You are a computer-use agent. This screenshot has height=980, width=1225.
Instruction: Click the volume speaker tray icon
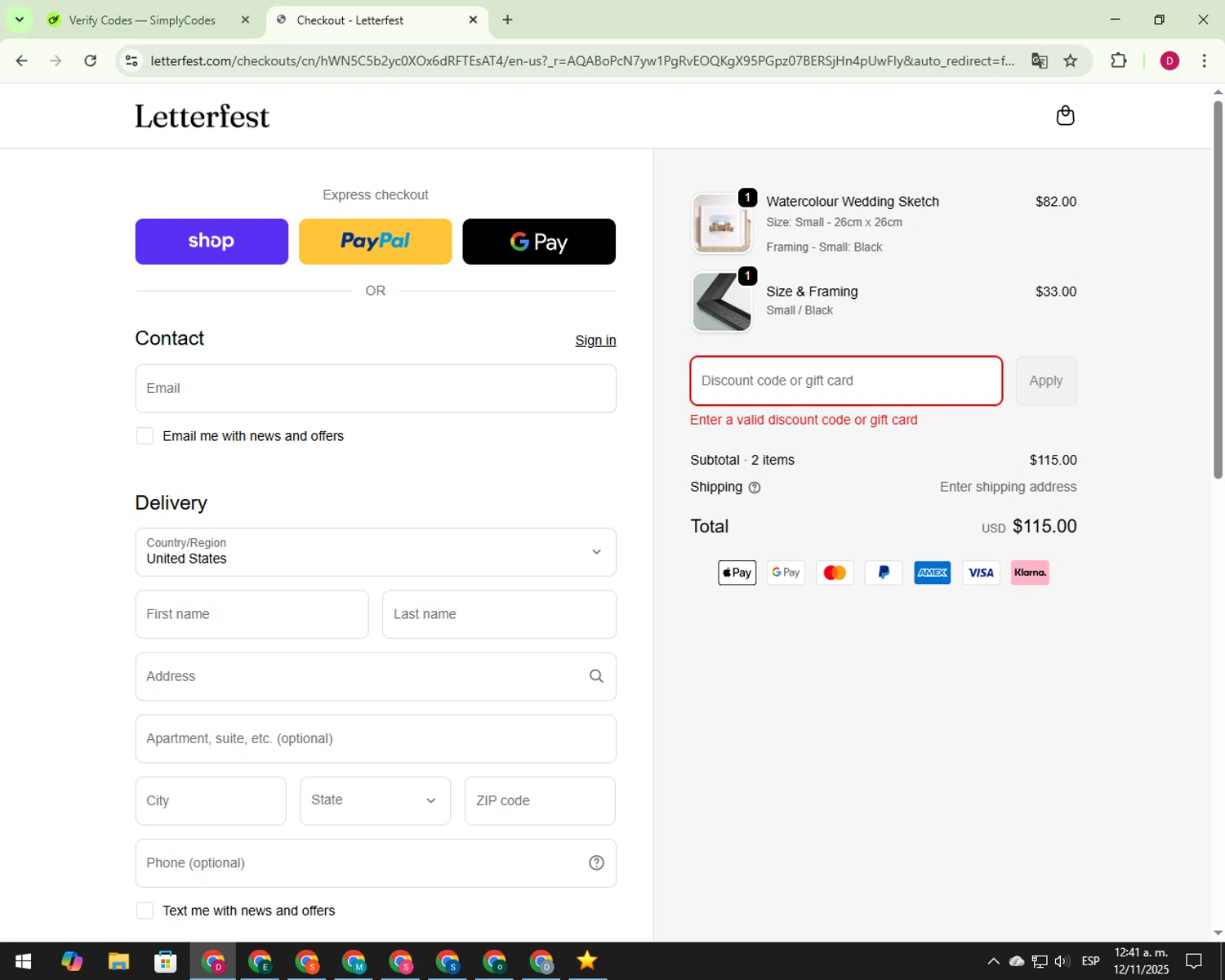(x=1062, y=961)
